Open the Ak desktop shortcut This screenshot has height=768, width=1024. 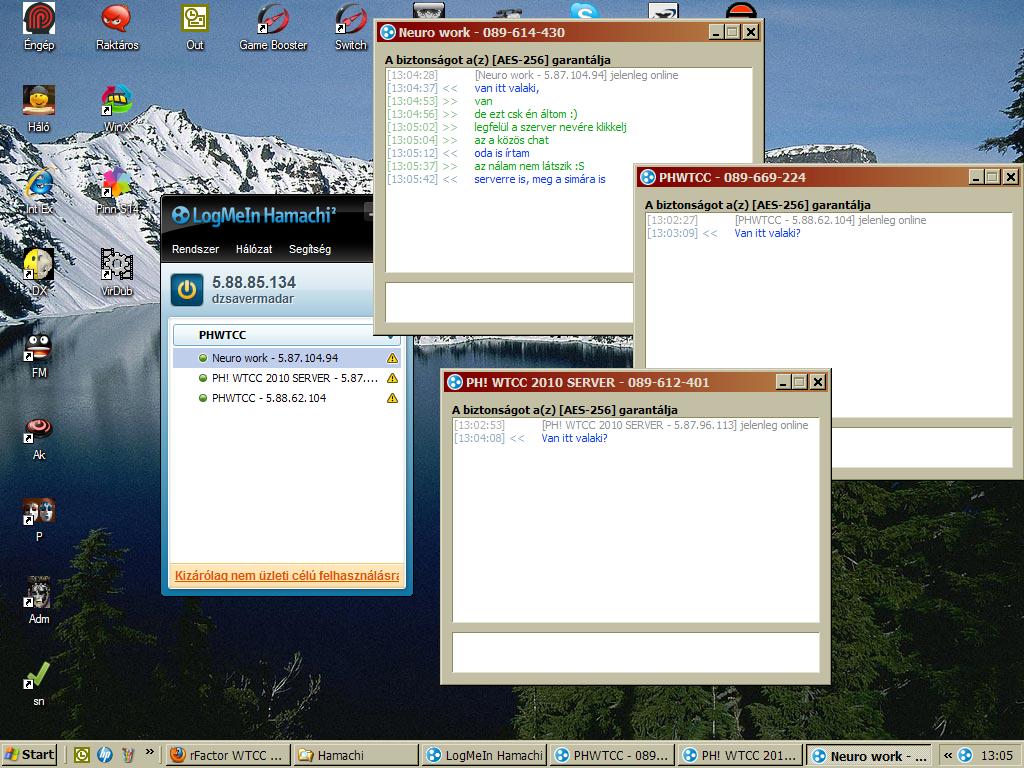pos(39,438)
